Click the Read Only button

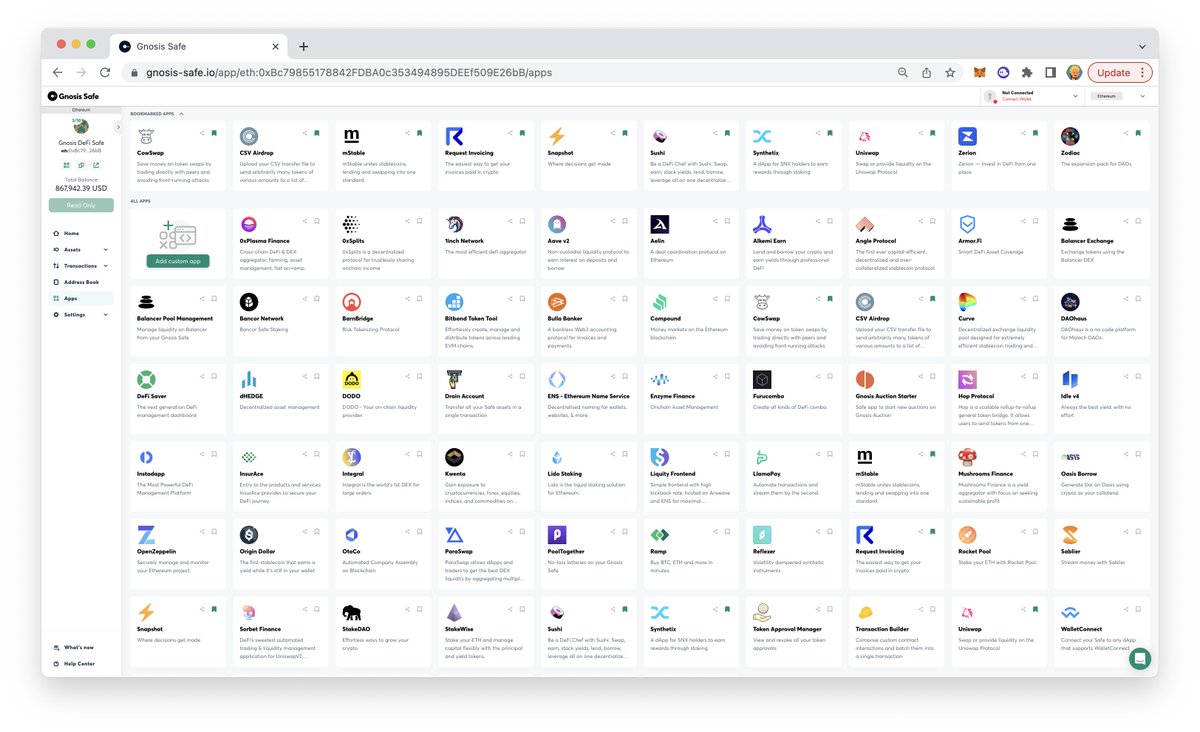(81, 205)
